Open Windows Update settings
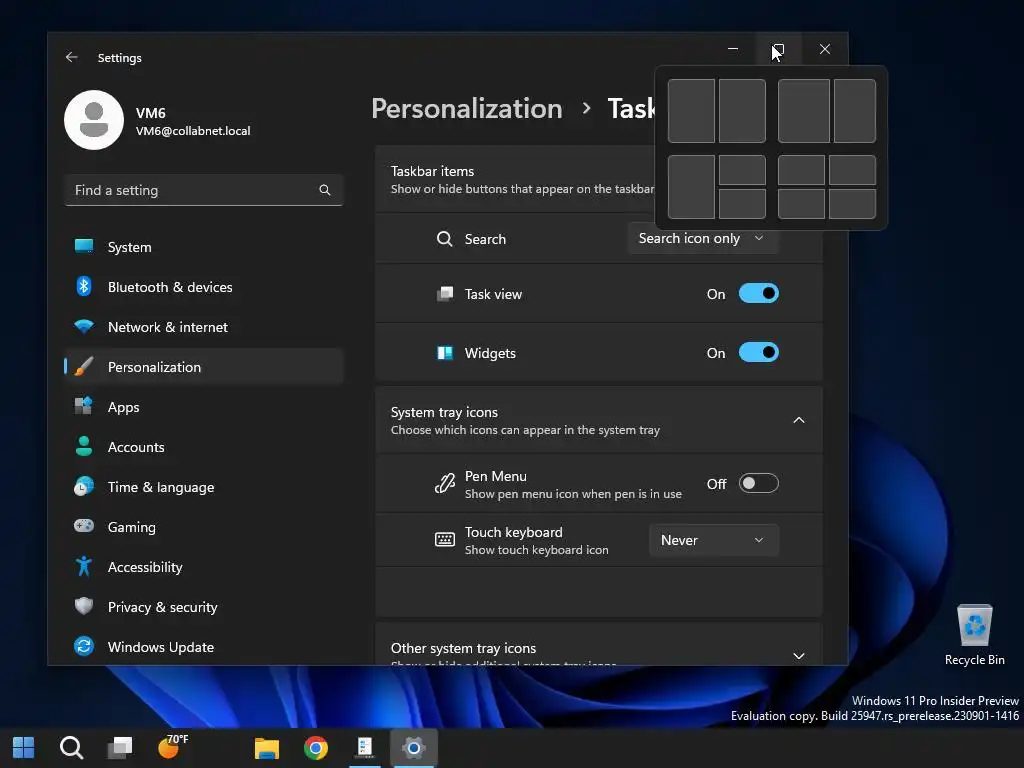This screenshot has width=1024, height=768. coord(204,647)
